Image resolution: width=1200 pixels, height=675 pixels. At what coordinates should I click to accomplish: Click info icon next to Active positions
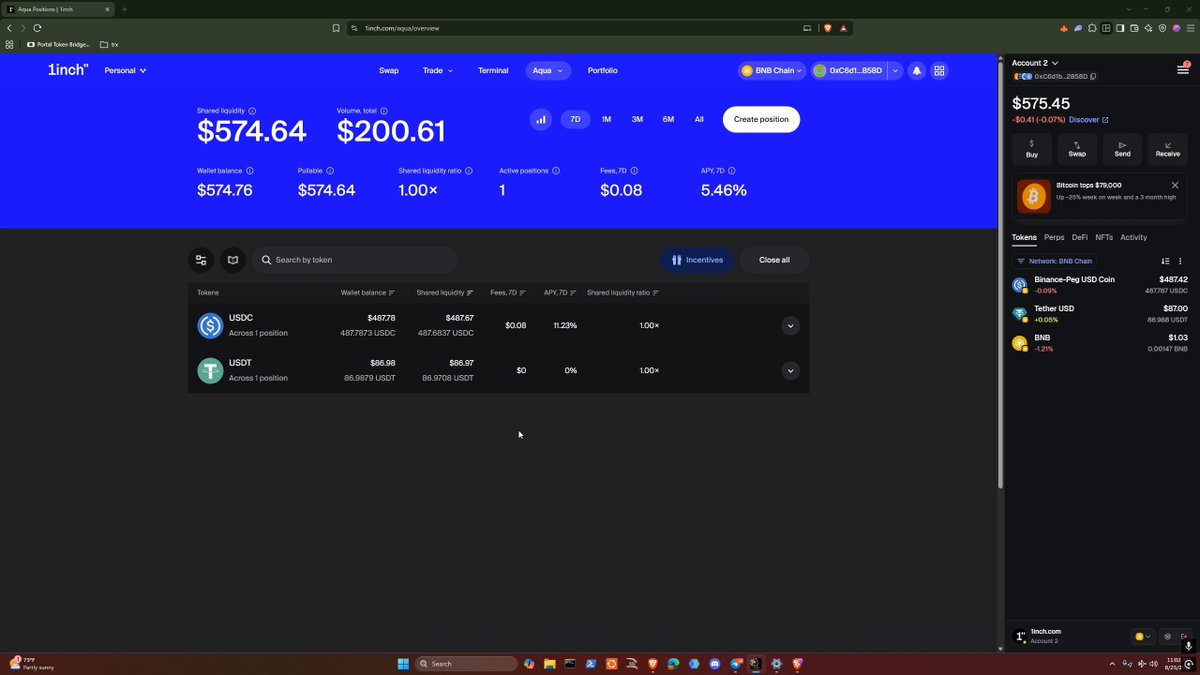(556, 171)
